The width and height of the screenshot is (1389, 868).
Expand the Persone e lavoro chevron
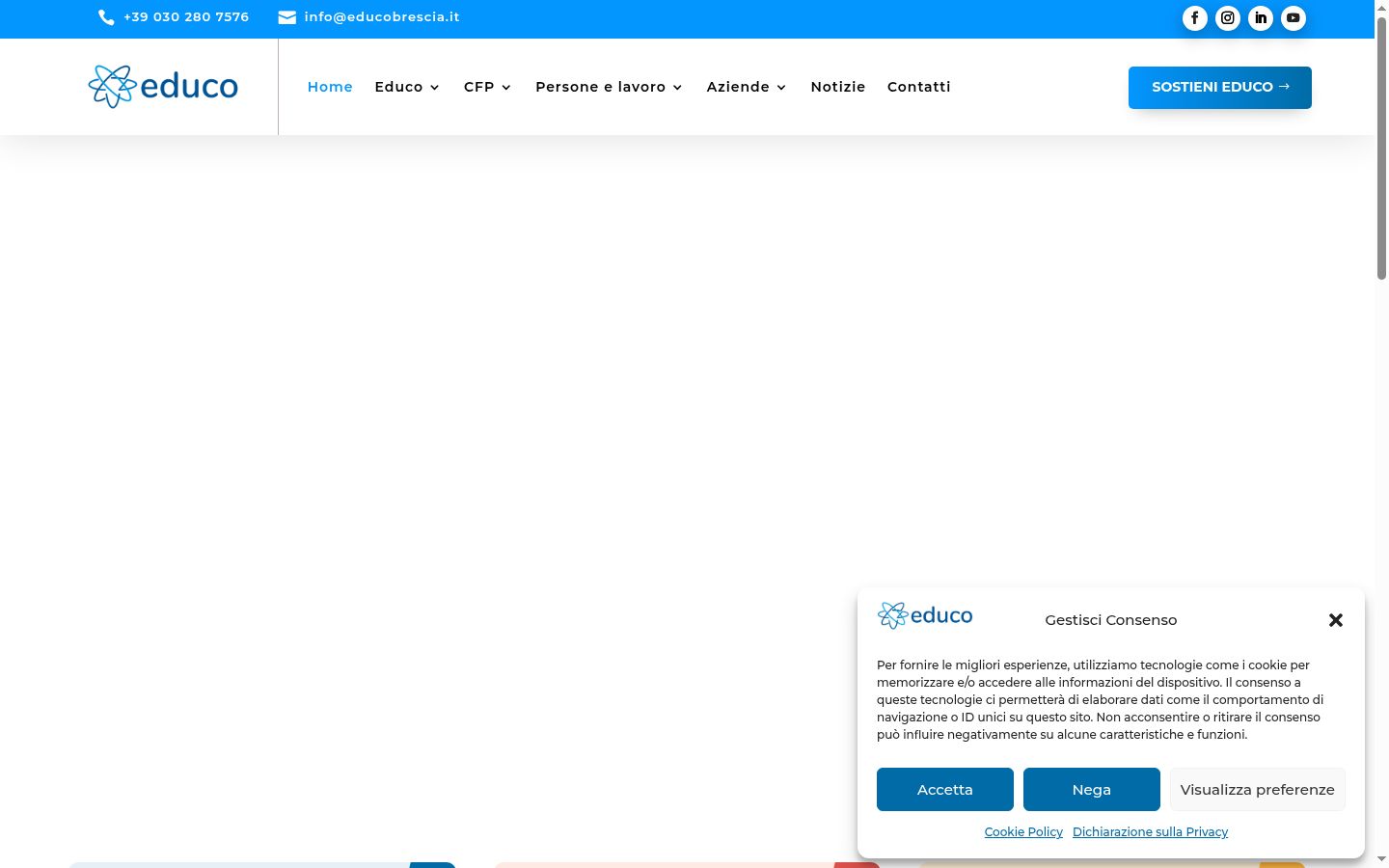677,88
